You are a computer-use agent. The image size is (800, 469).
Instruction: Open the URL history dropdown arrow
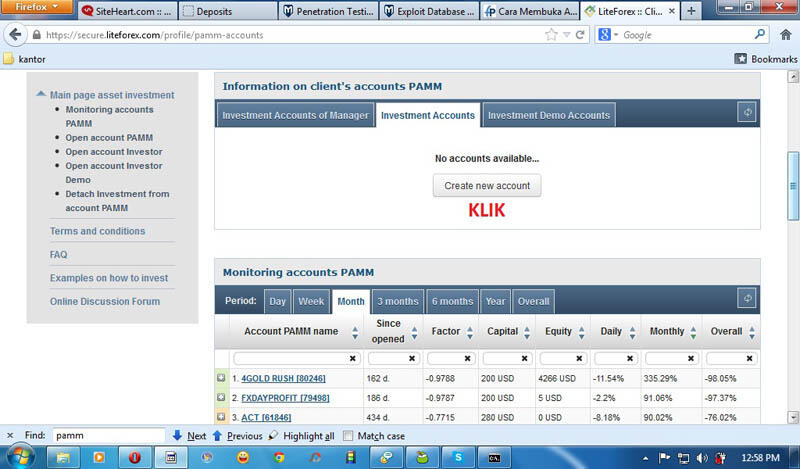tap(566, 35)
